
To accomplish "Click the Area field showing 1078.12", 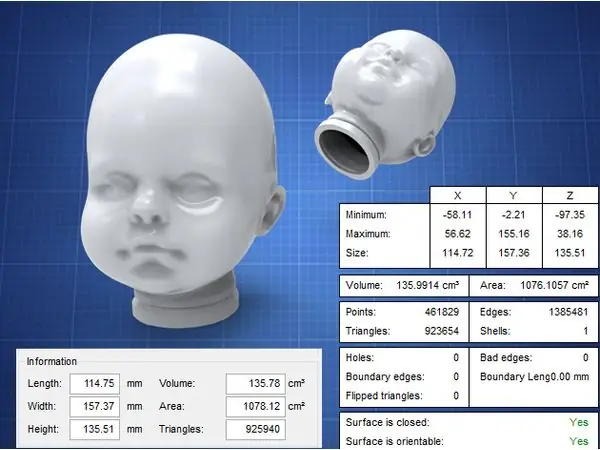I will coord(256,406).
